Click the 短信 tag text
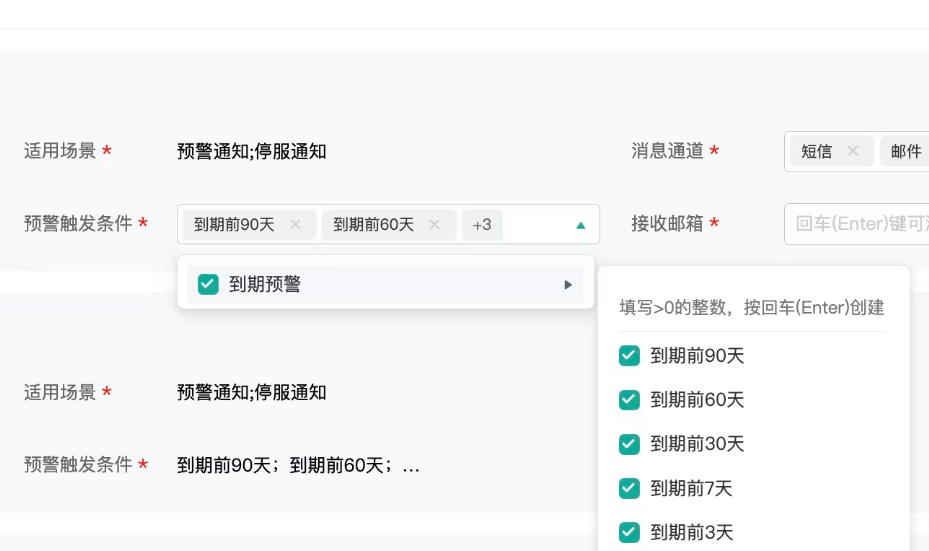Screen dimensions: 929x551 [816, 151]
